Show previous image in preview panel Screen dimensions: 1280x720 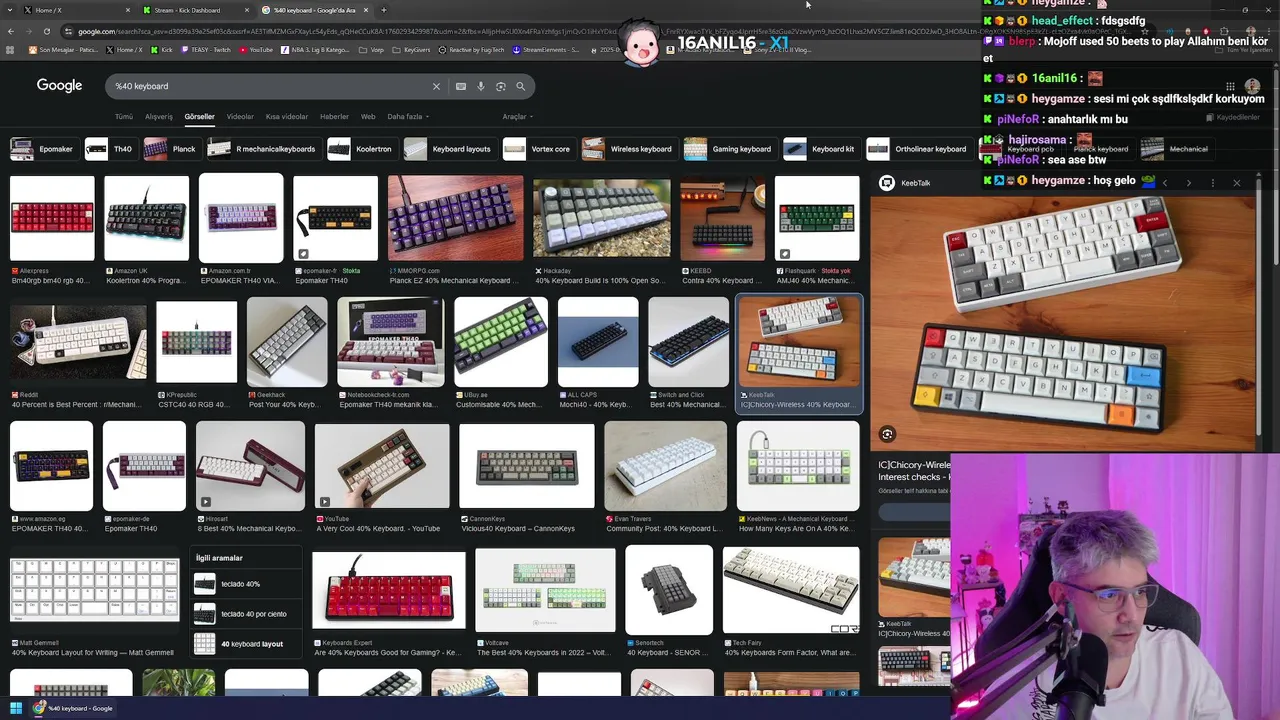[1165, 183]
